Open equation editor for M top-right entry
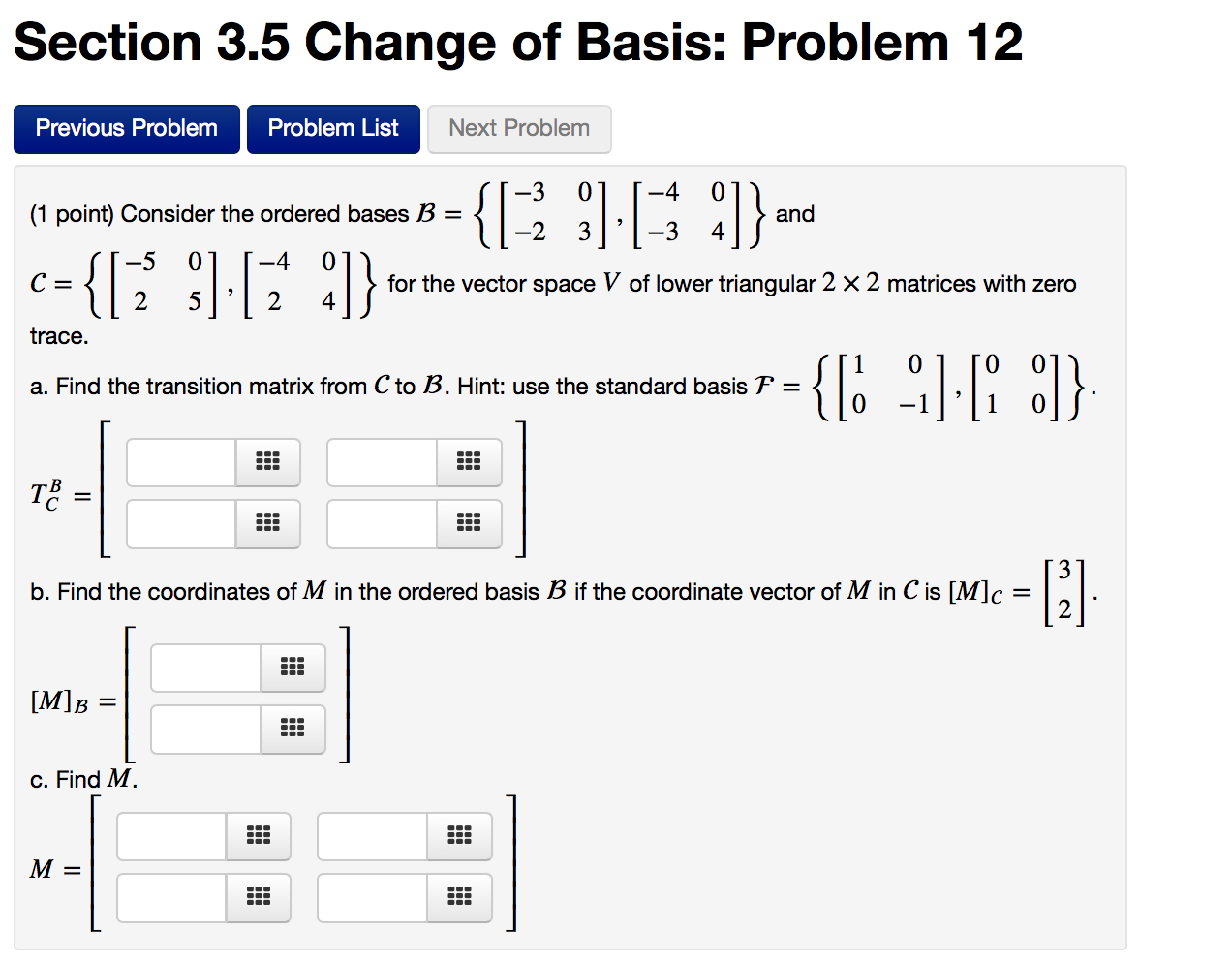 tap(459, 836)
